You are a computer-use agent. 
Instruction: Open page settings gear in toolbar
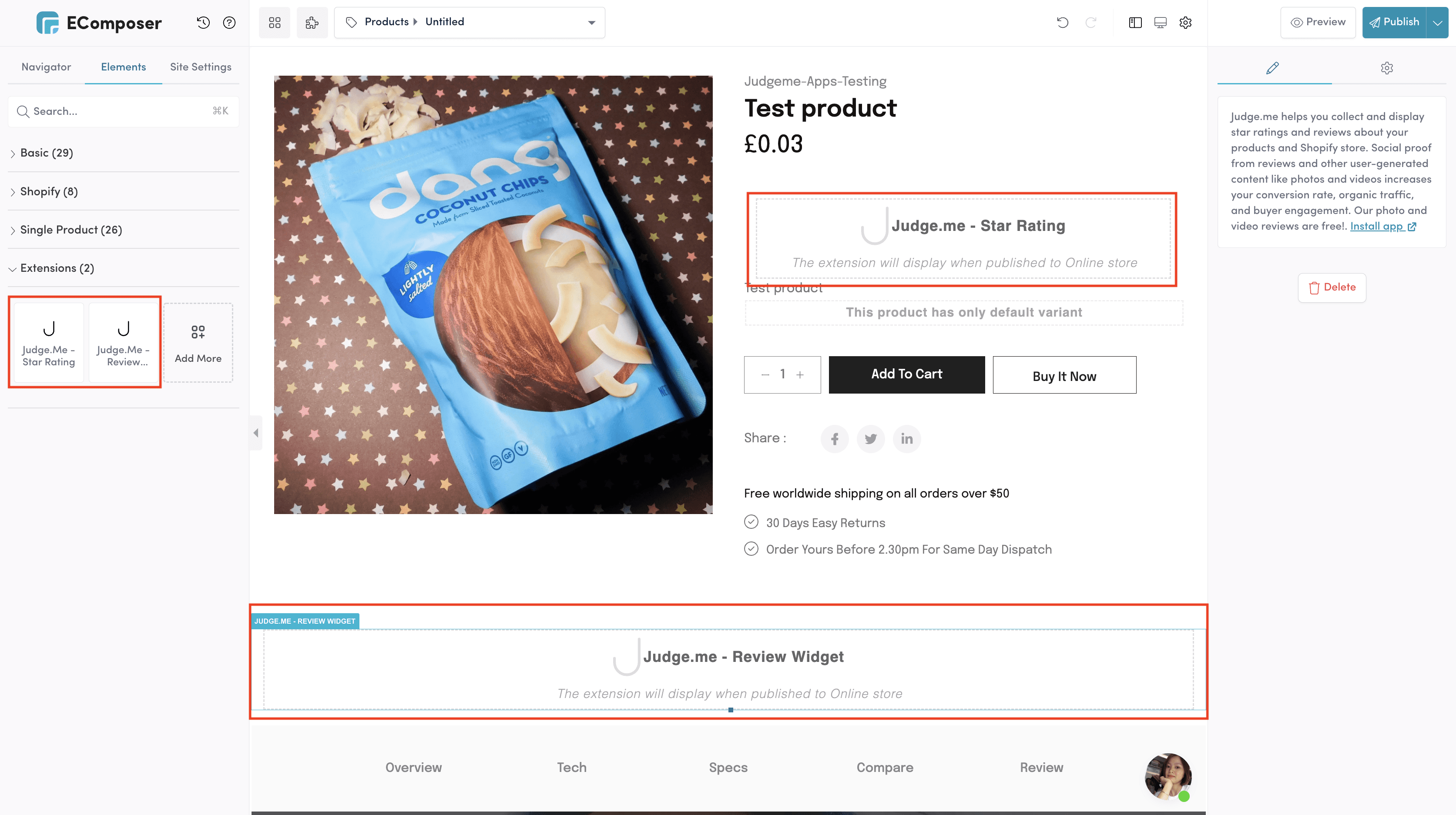[1185, 23]
